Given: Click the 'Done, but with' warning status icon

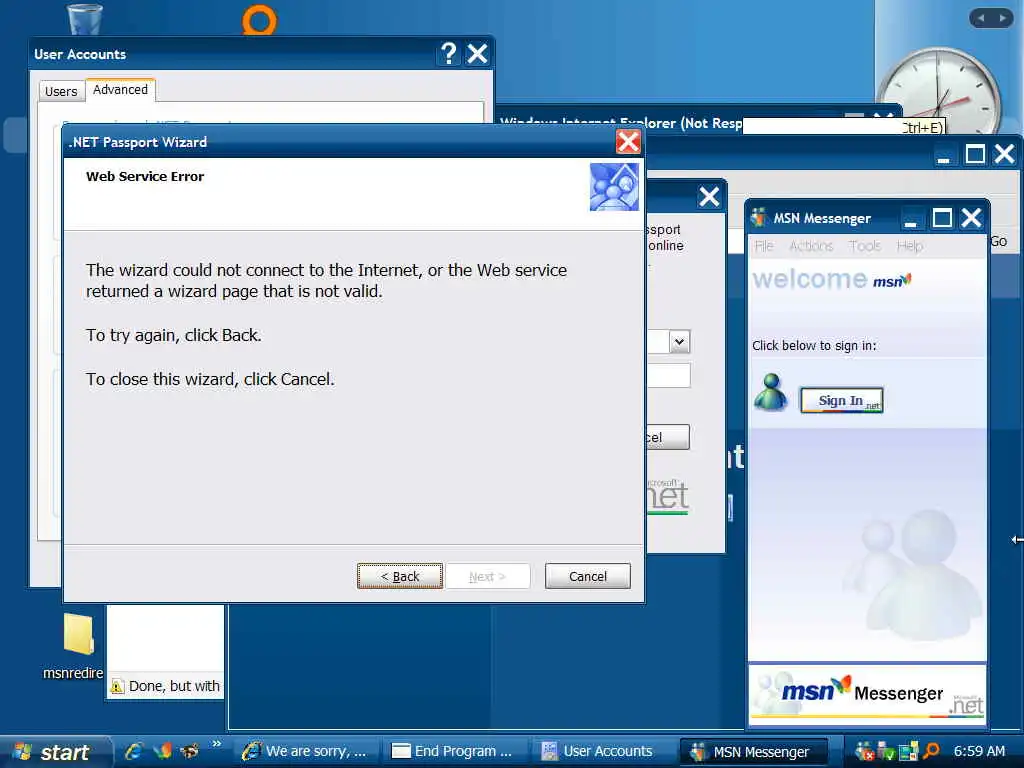Looking at the screenshot, I should [117, 686].
